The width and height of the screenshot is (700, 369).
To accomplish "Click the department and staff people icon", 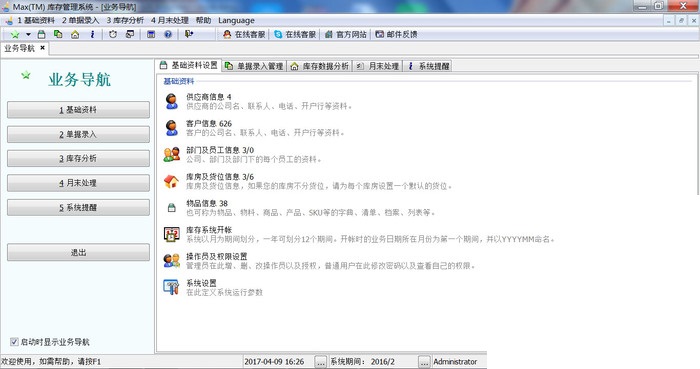I will pos(171,155).
